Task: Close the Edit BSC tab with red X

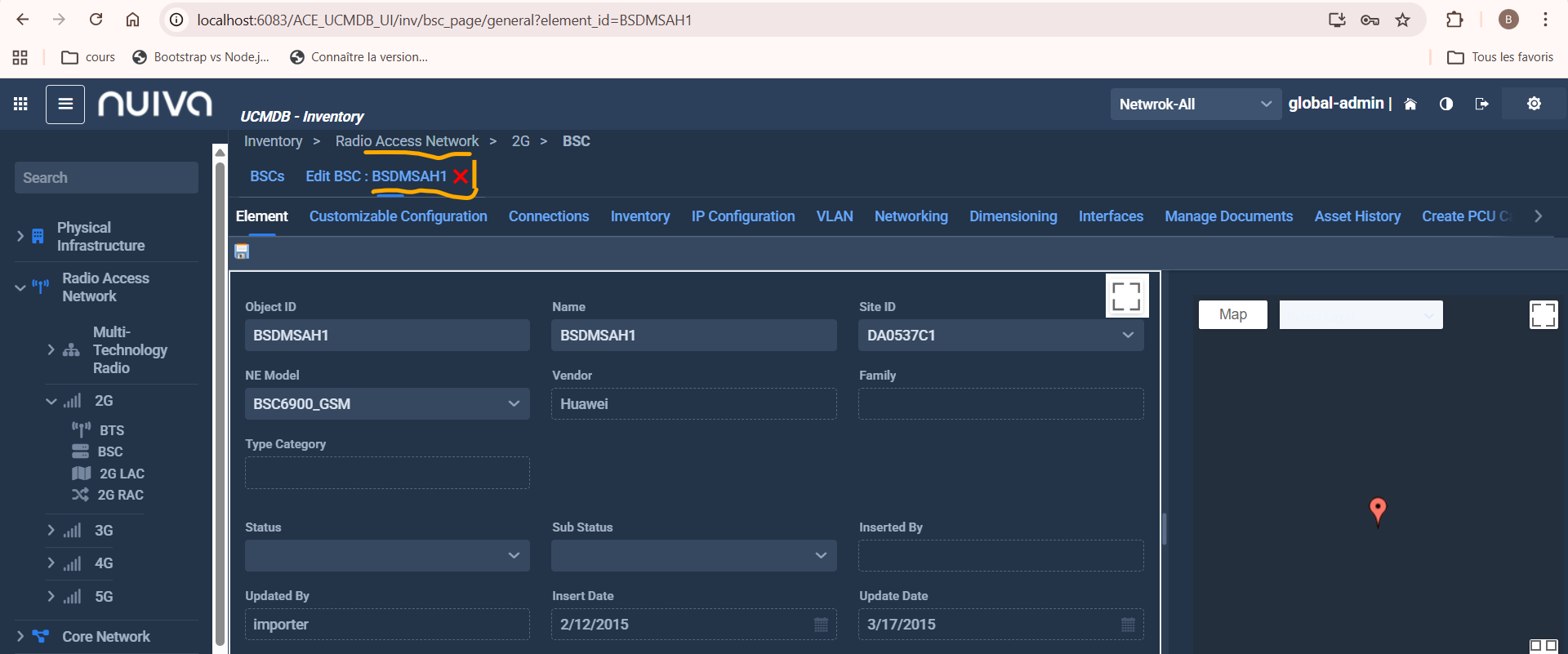Action: click(461, 176)
